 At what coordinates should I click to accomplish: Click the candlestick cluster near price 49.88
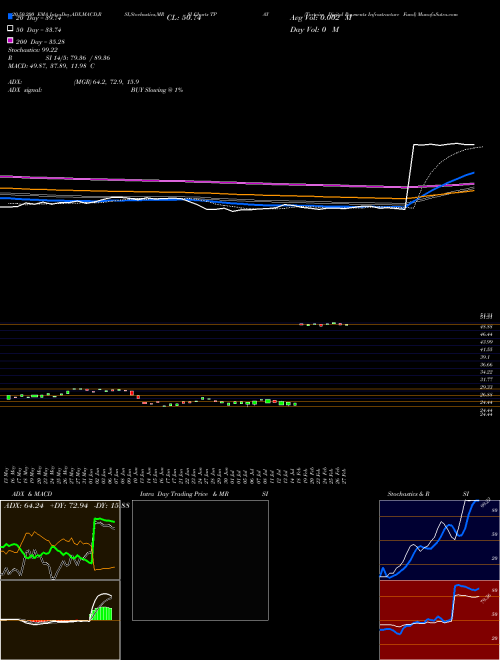pyautogui.click(x=323, y=324)
